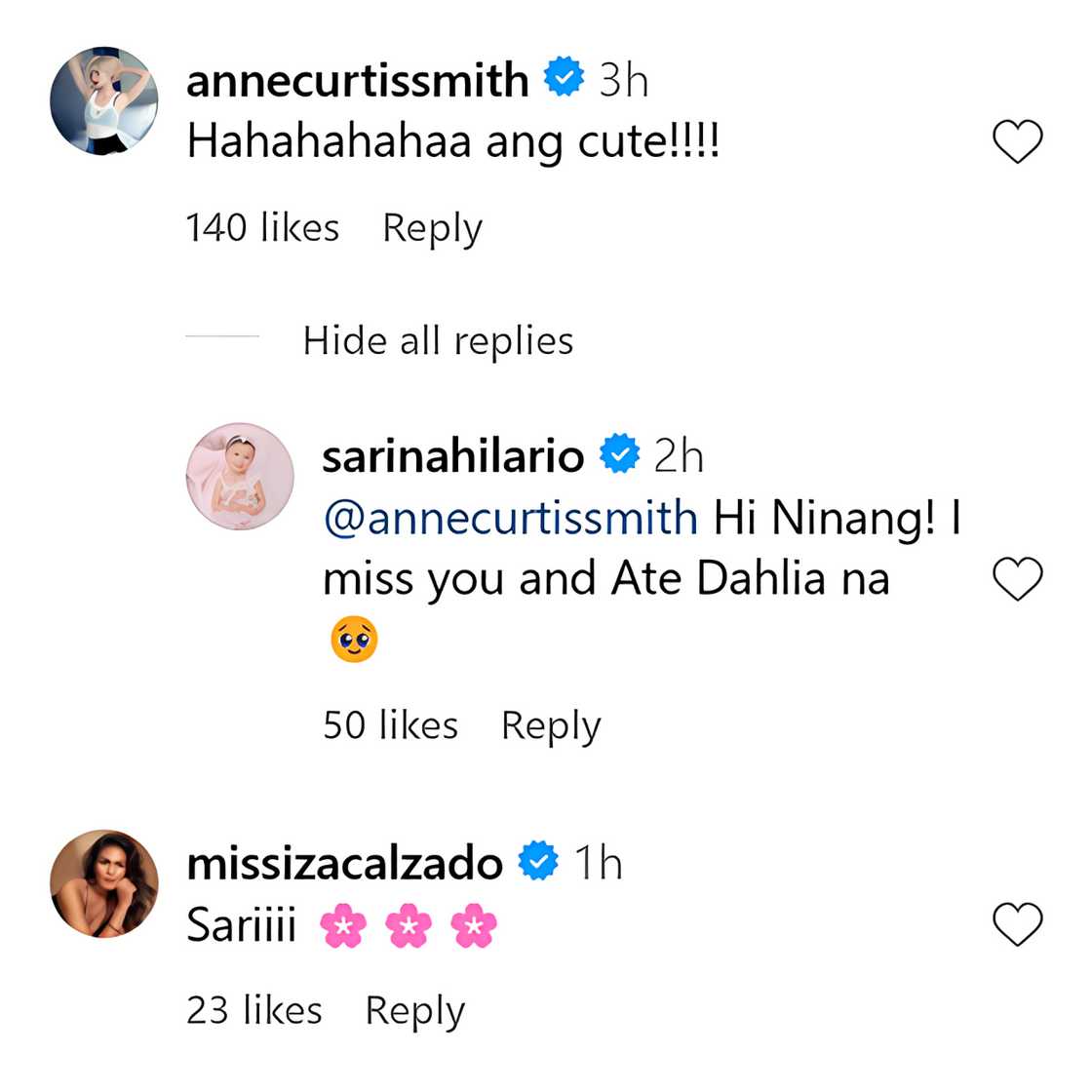Open annecurtissmith's profile picture

pyautogui.click(x=103, y=100)
